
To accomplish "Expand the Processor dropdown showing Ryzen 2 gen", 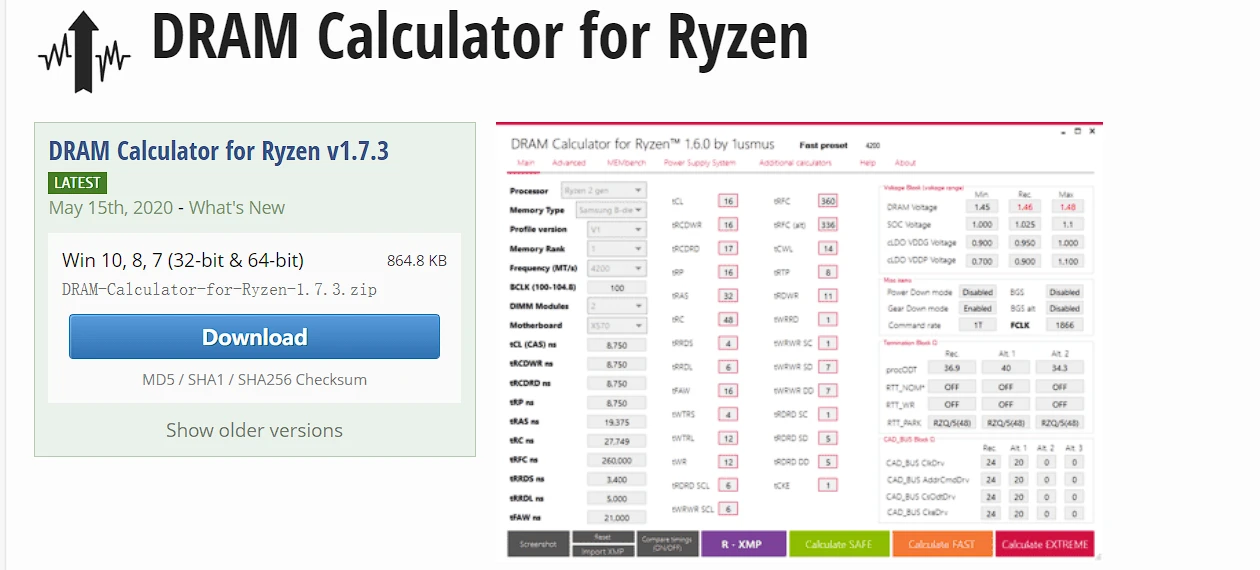I will pyautogui.click(x=603, y=191).
